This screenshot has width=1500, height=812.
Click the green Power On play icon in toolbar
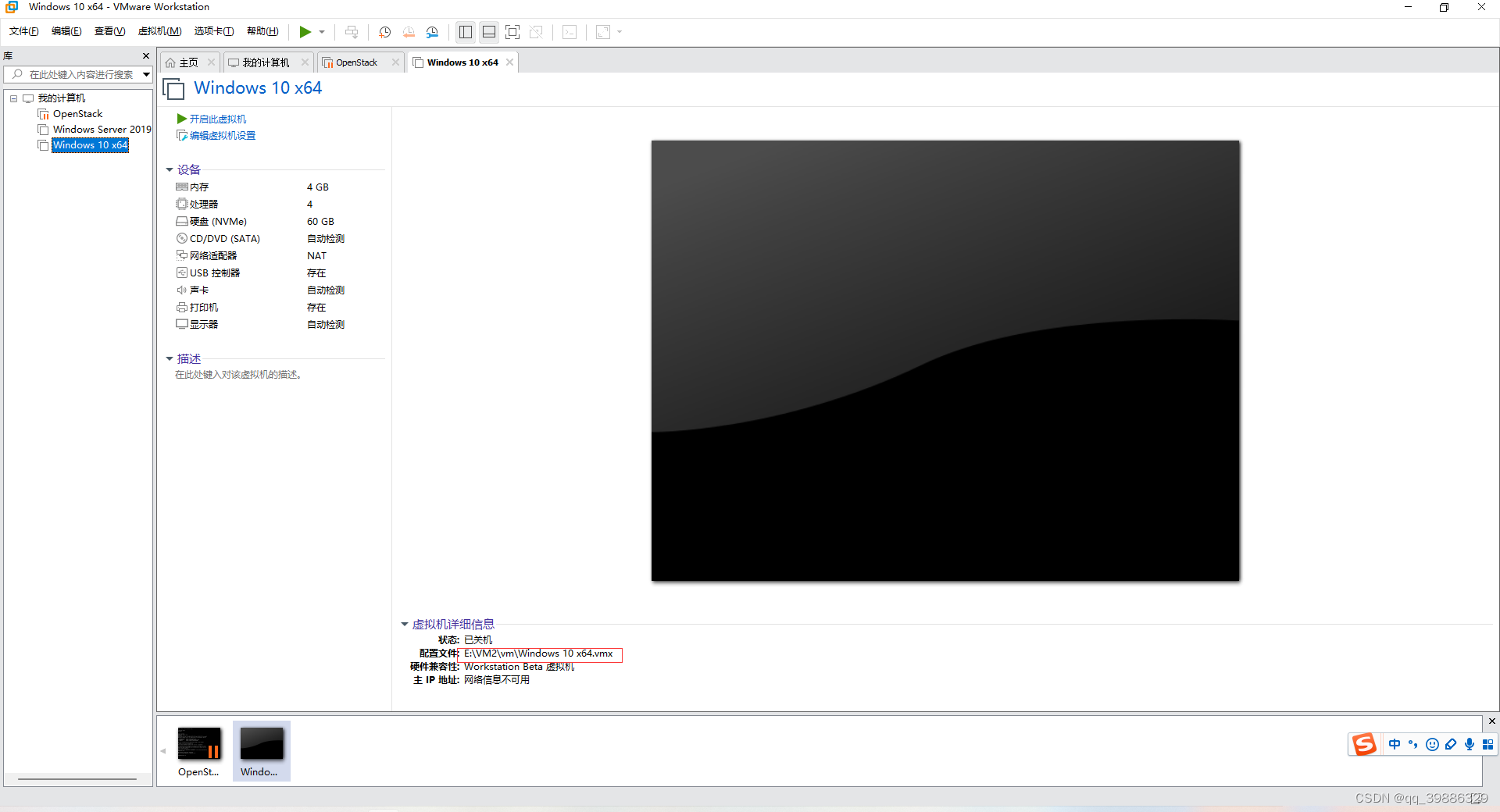[x=305, y=32]
